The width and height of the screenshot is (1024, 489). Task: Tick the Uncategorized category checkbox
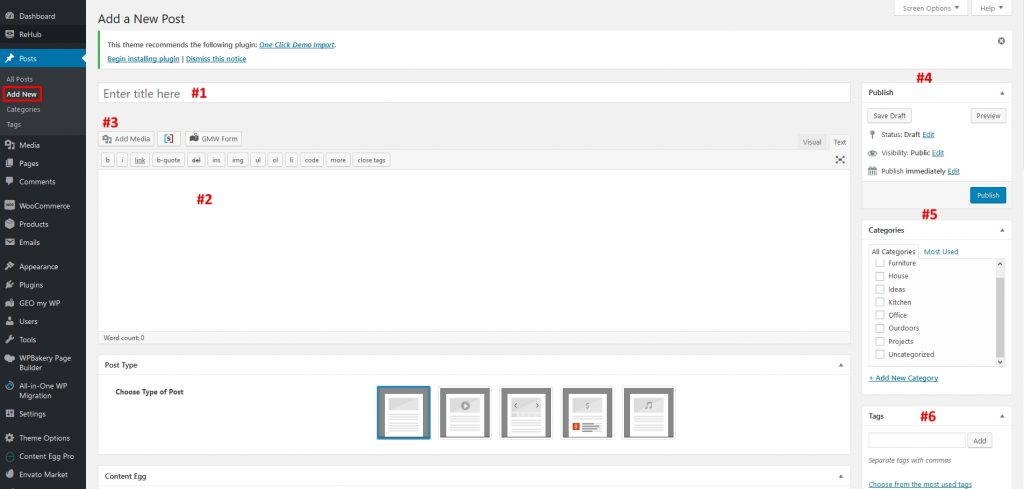pos(880,354)
